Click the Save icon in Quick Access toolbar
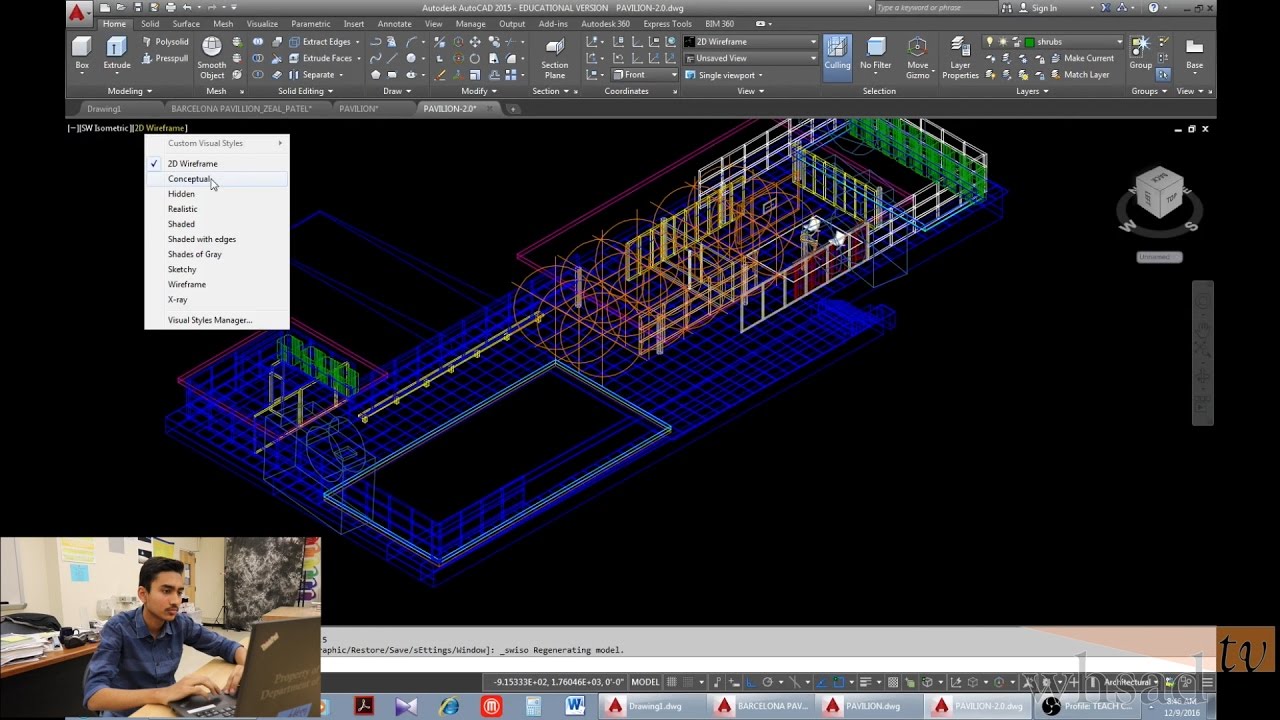The height and width of the screenshot is (720, 1280). pos(137,8)
